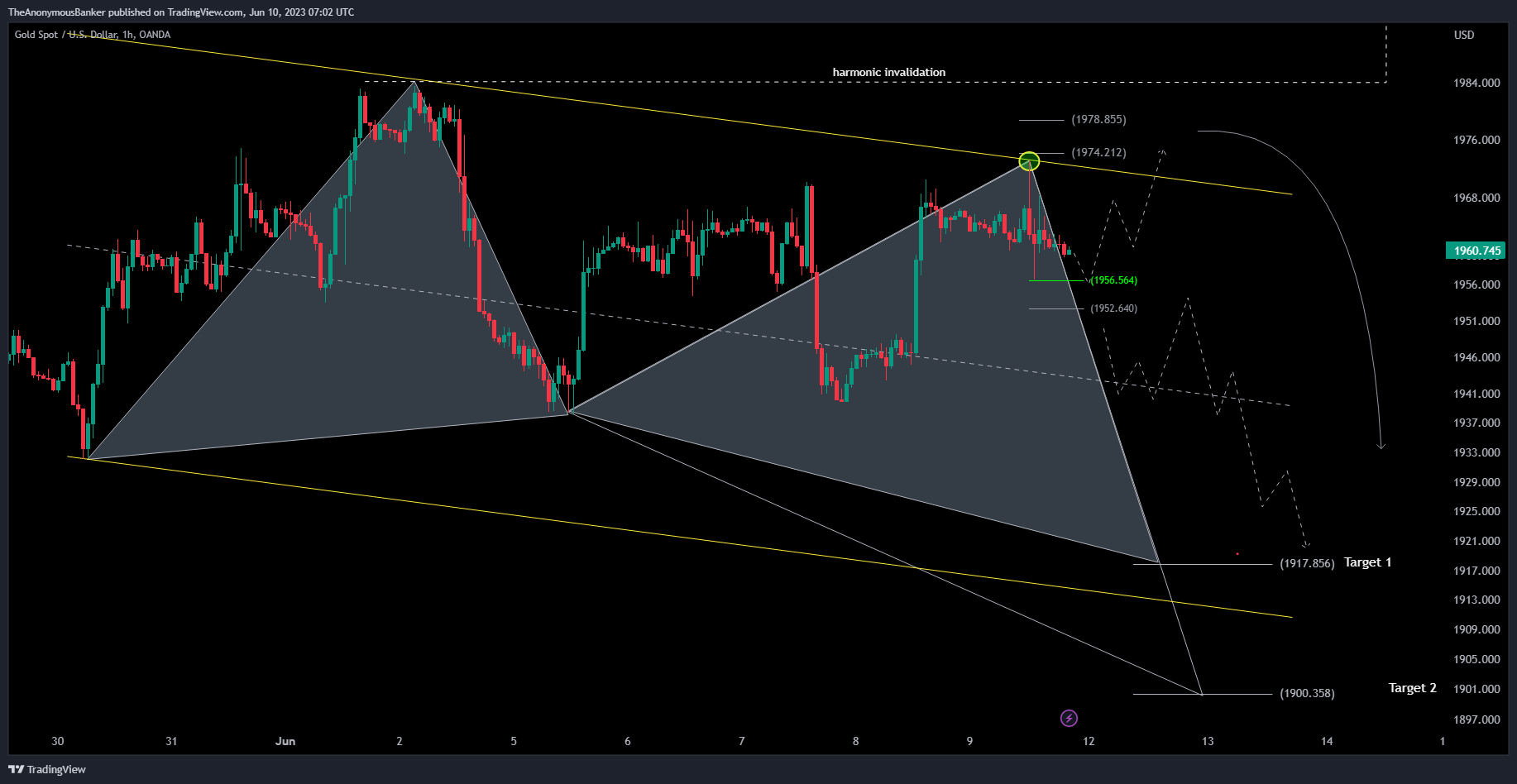Click the '13' date on the time axis

point(1208,741)
